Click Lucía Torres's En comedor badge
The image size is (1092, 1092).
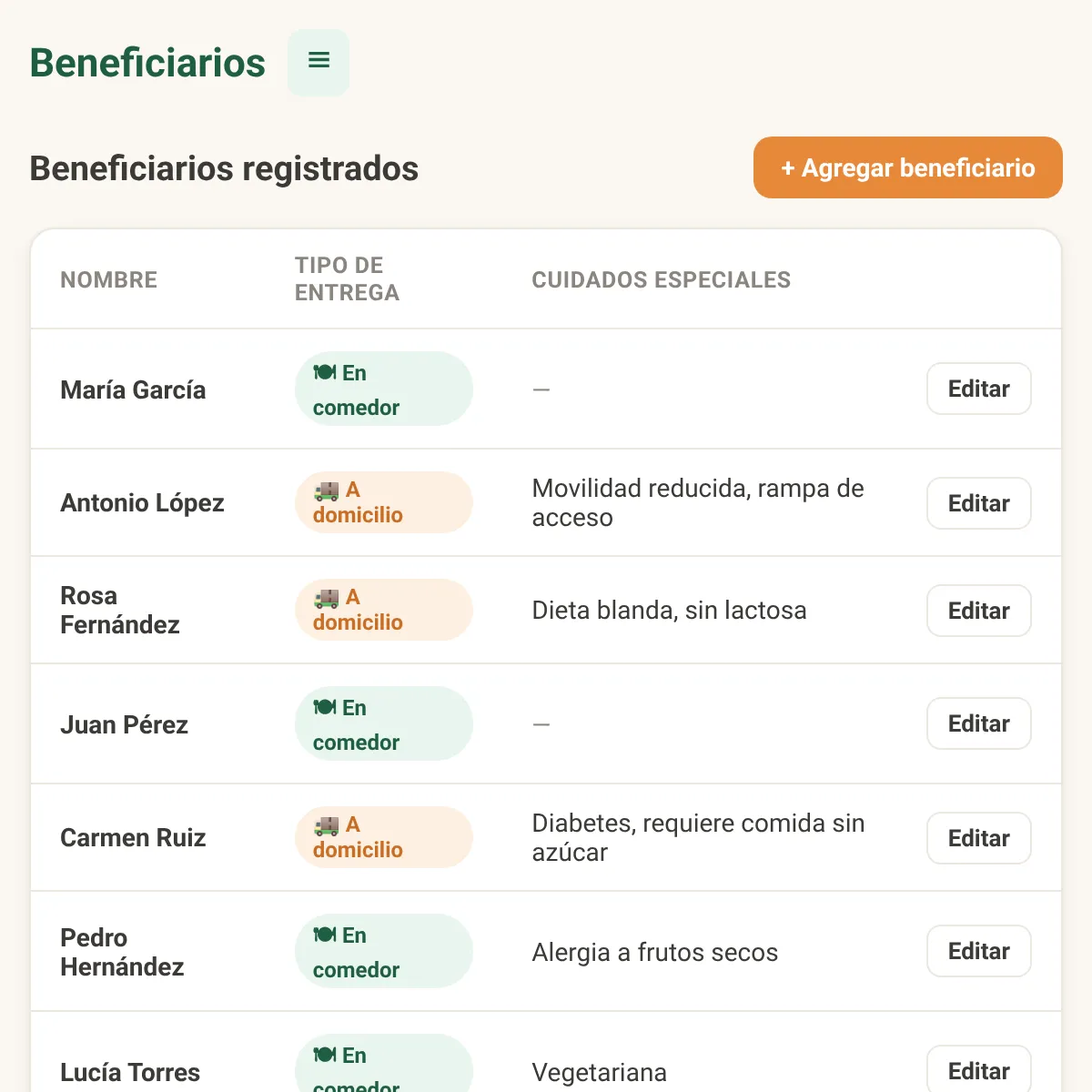coord(383,1065)
